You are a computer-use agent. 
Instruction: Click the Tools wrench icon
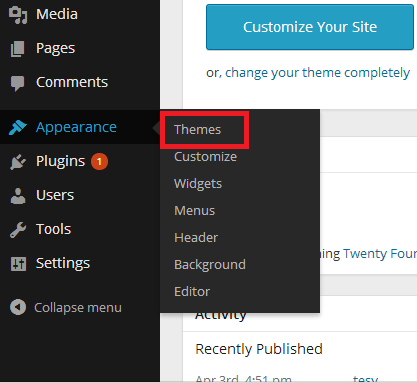tap(18, 230)
